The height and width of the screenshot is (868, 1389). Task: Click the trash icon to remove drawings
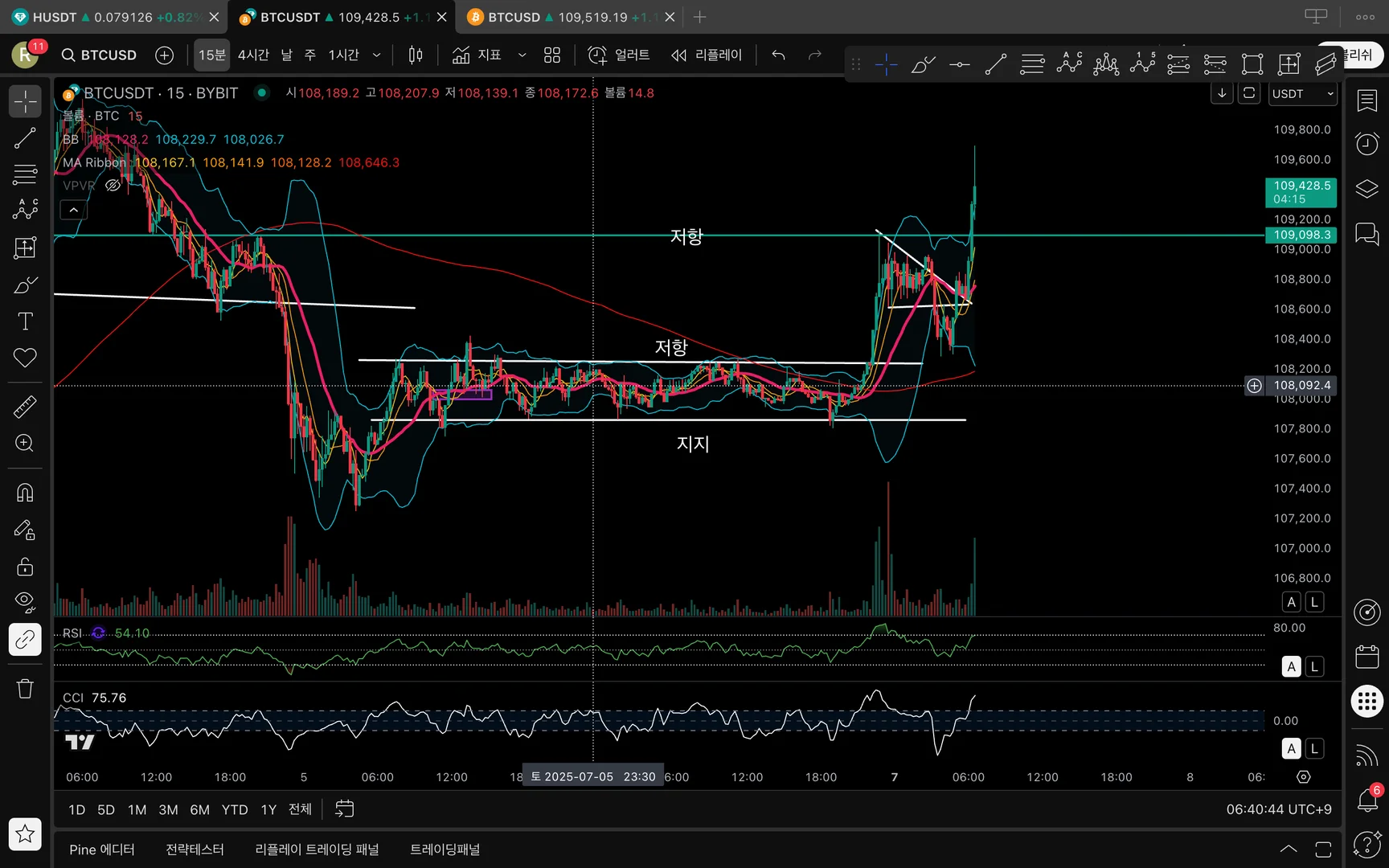click(x=25, y=689)
